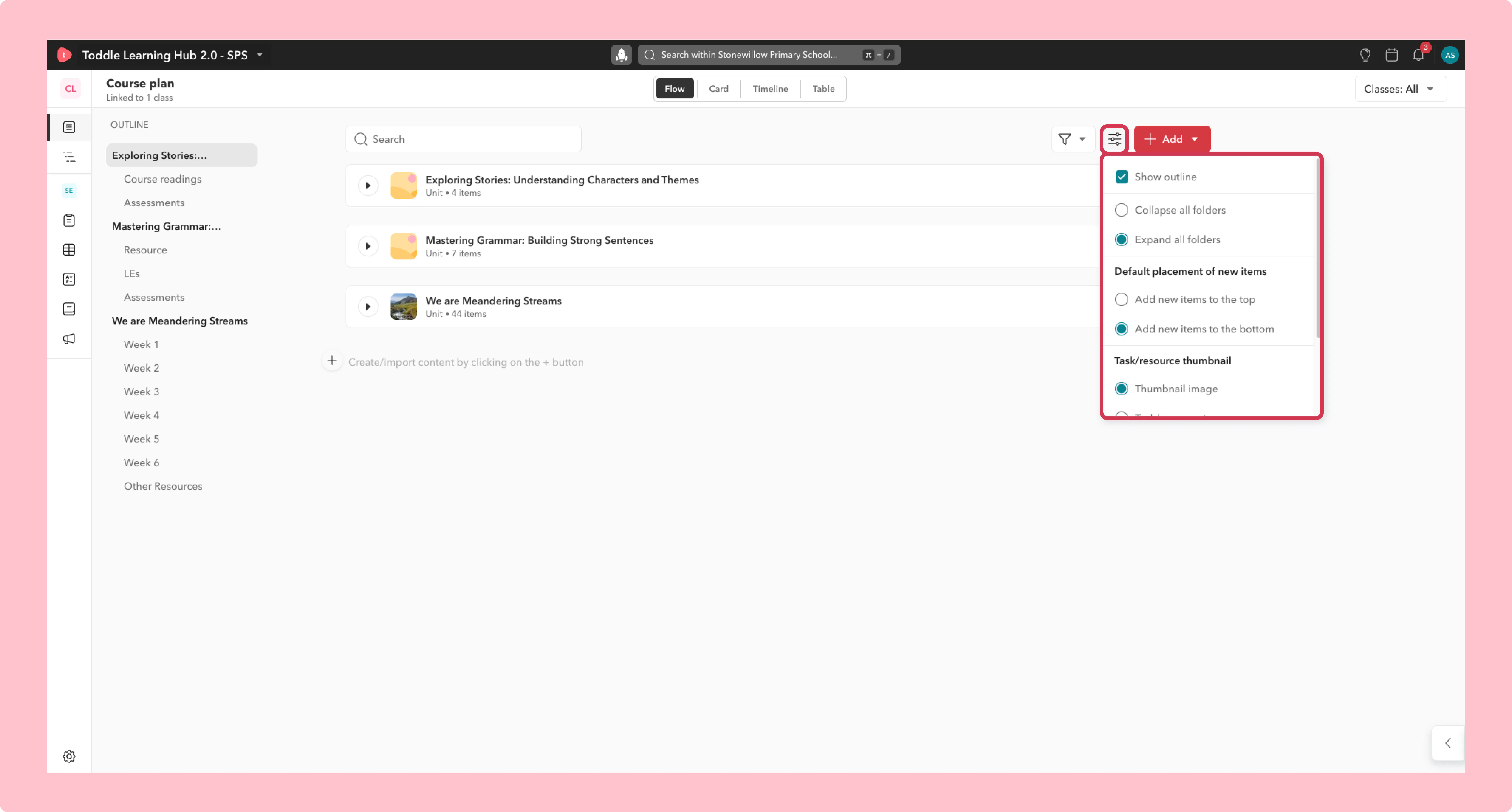Open the Add dropdown button
Image resolution: width=1512 pixels, height=812 pixels.
tap(1172, 139)
